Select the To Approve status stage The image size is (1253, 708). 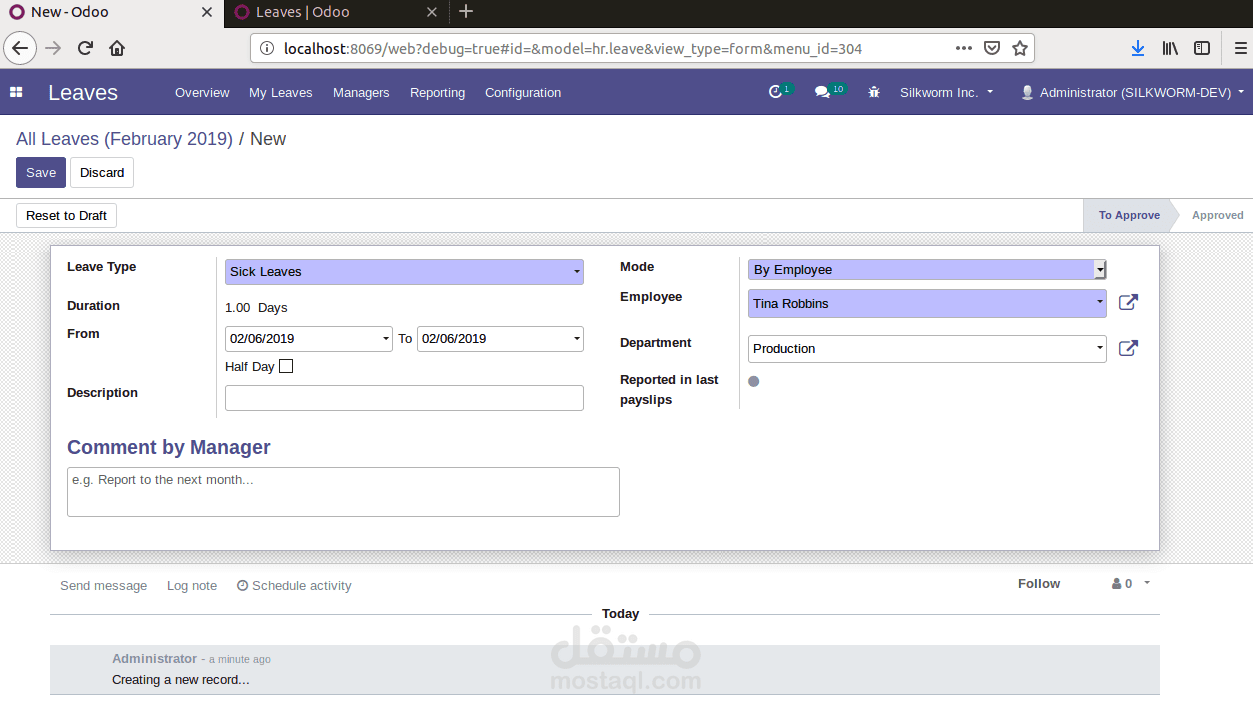(1129, 215)
